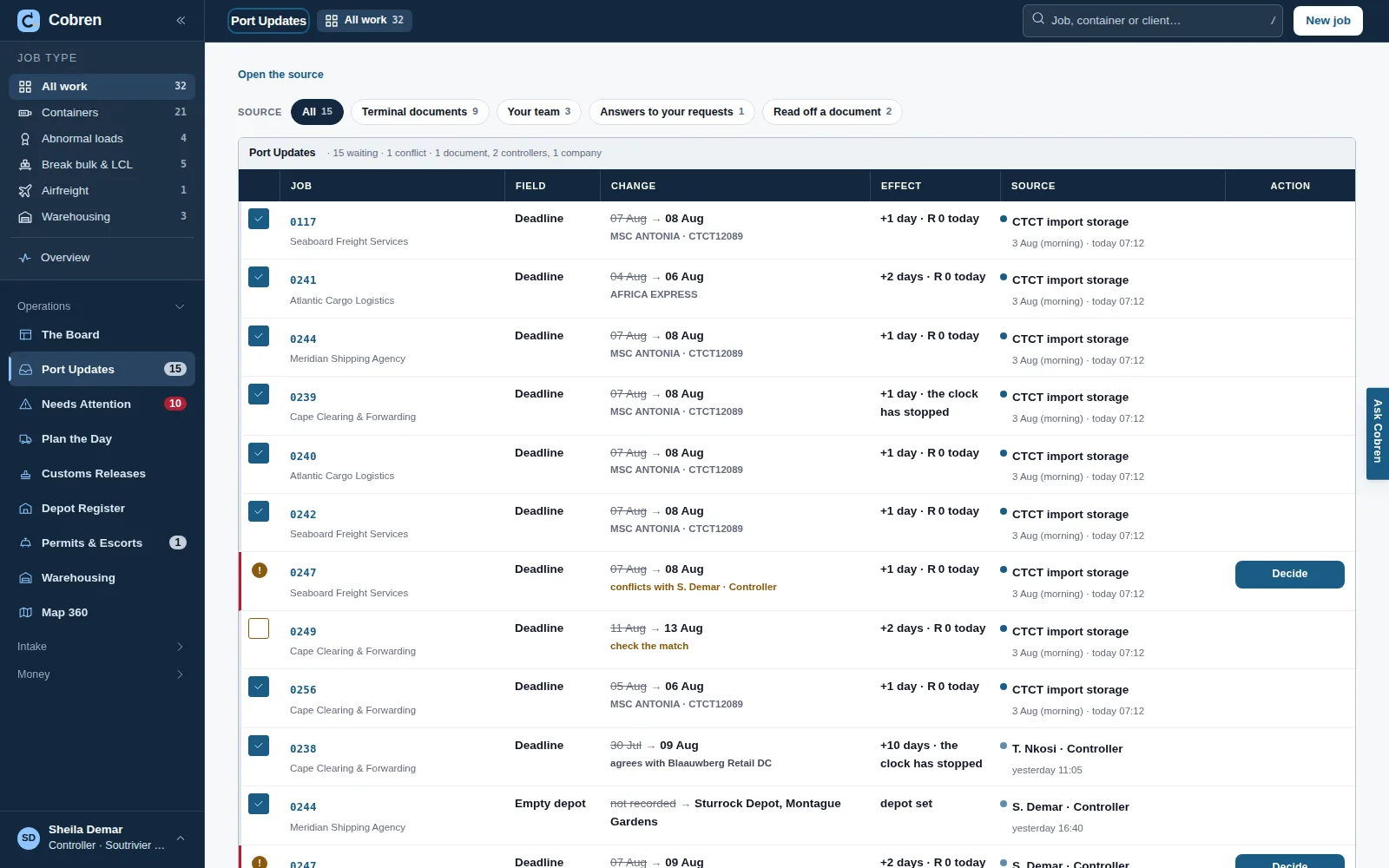
Task: Click the conflict warning icon for job 0247
Action: point(259,570)
